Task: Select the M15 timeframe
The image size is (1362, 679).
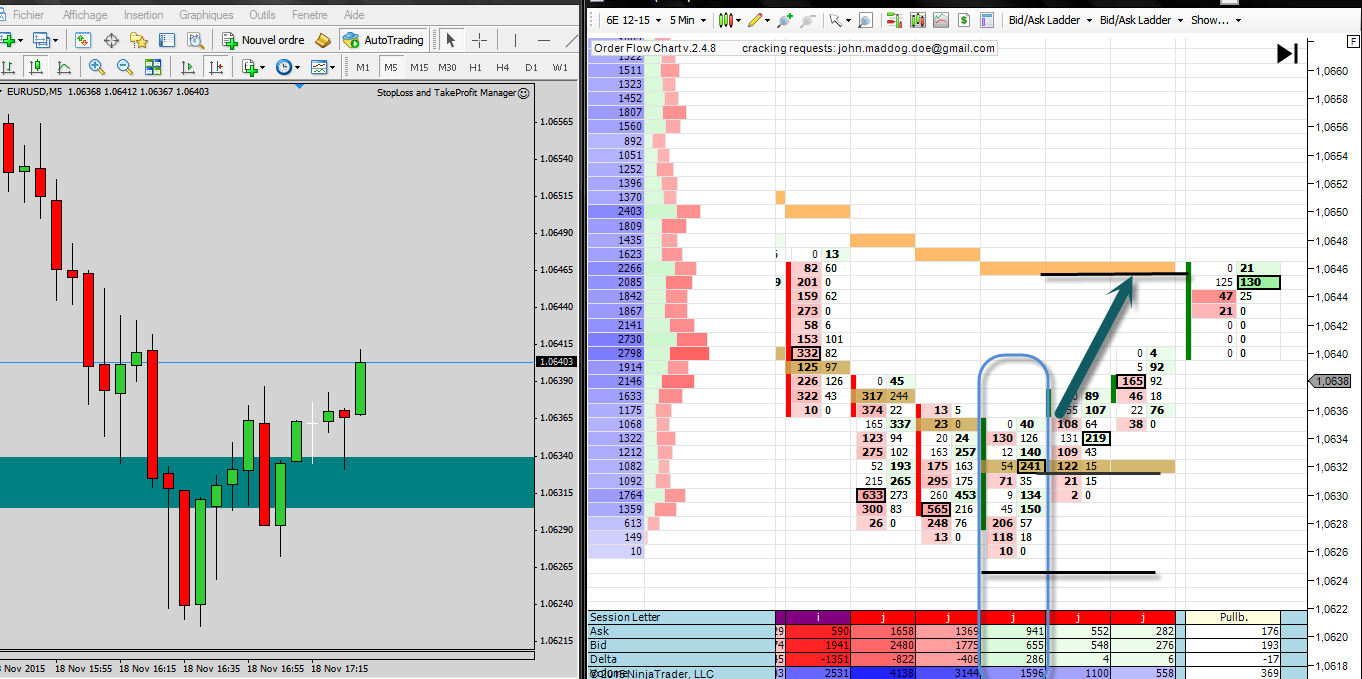Action: 419,67
